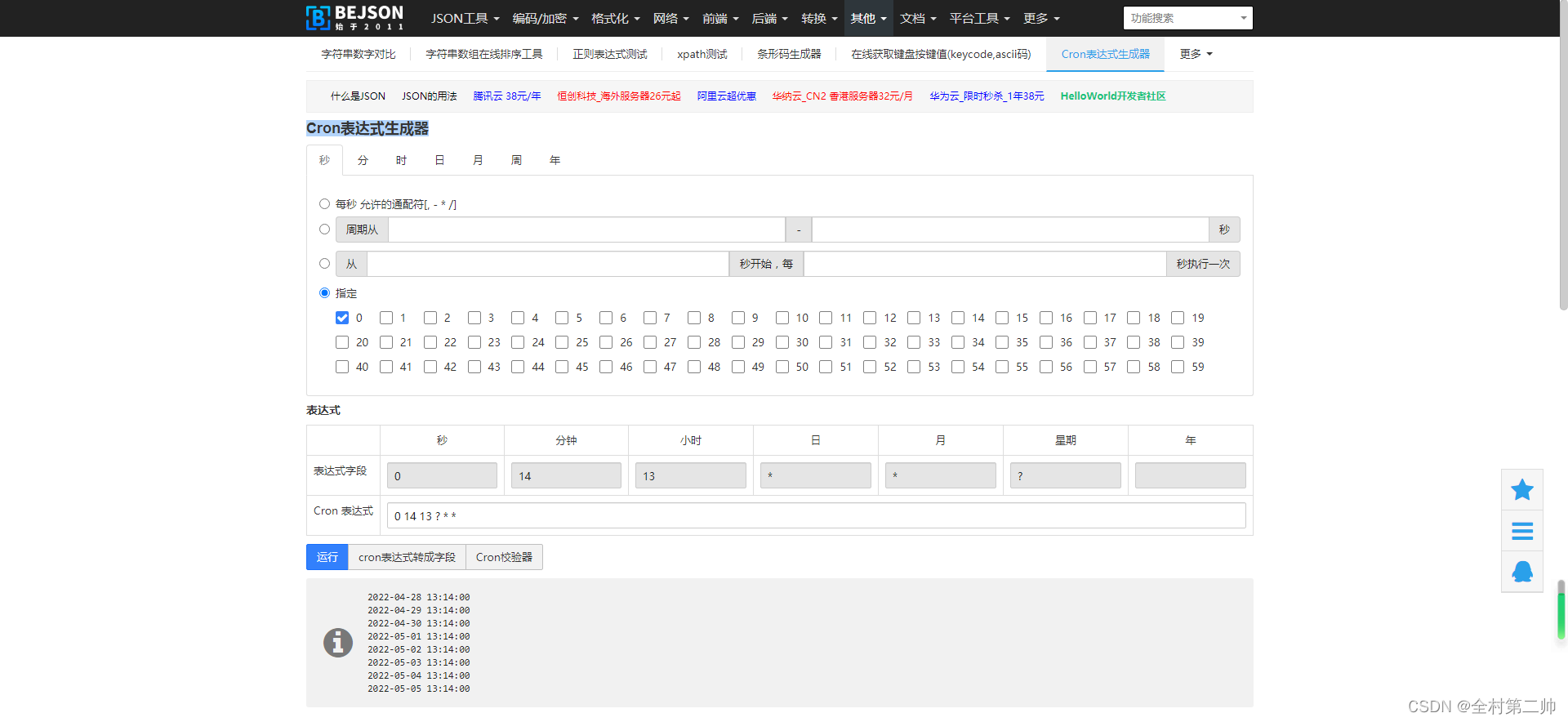Check the second 45 checkbox
1568x722 pixels.
point(562,367)
